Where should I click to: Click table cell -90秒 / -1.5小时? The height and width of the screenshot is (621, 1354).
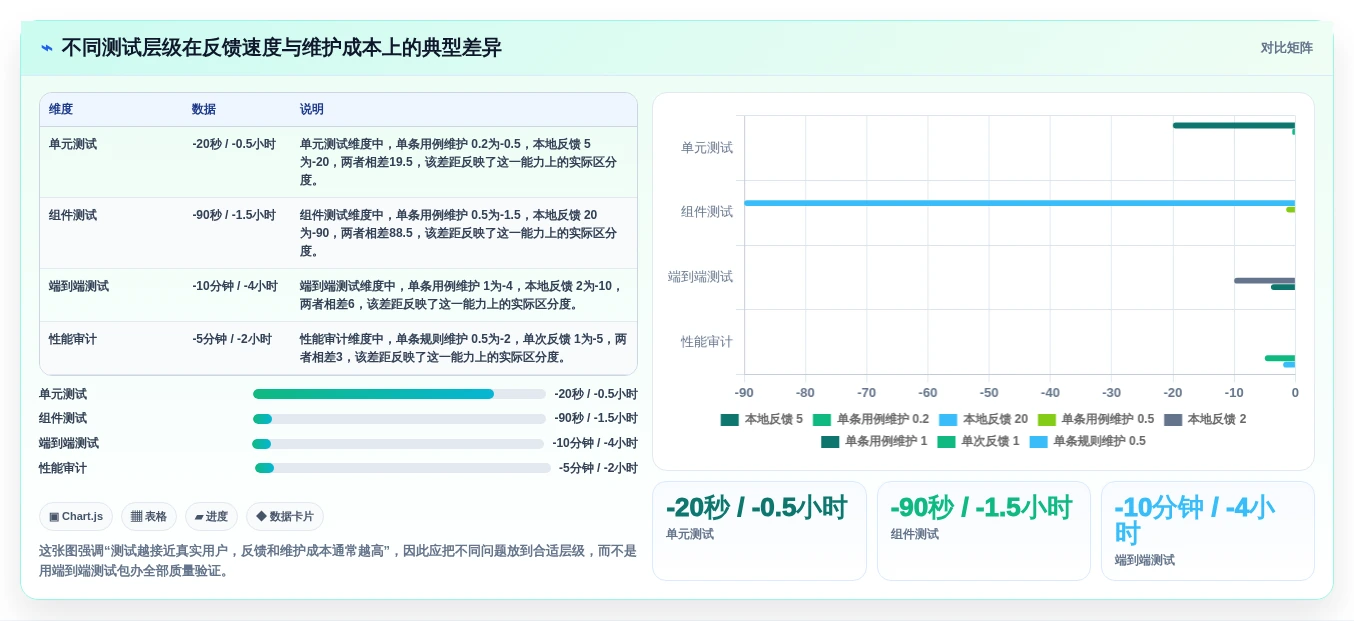234,215
